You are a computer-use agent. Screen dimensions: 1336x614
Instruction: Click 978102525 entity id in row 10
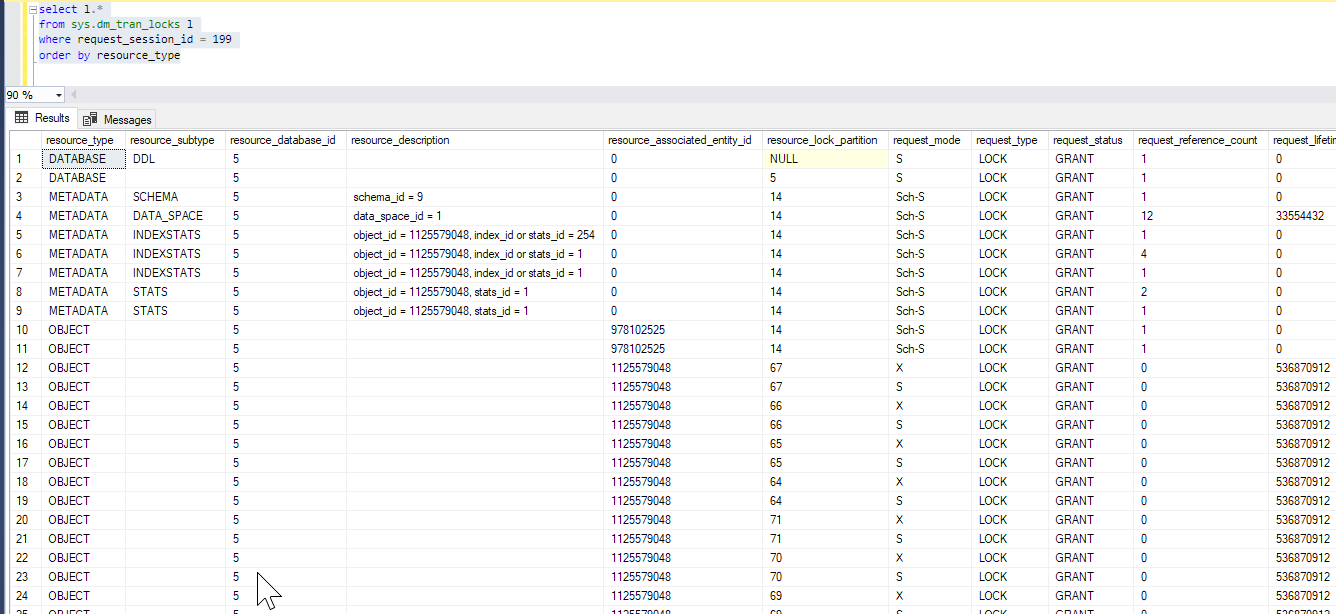coord(683,330)
